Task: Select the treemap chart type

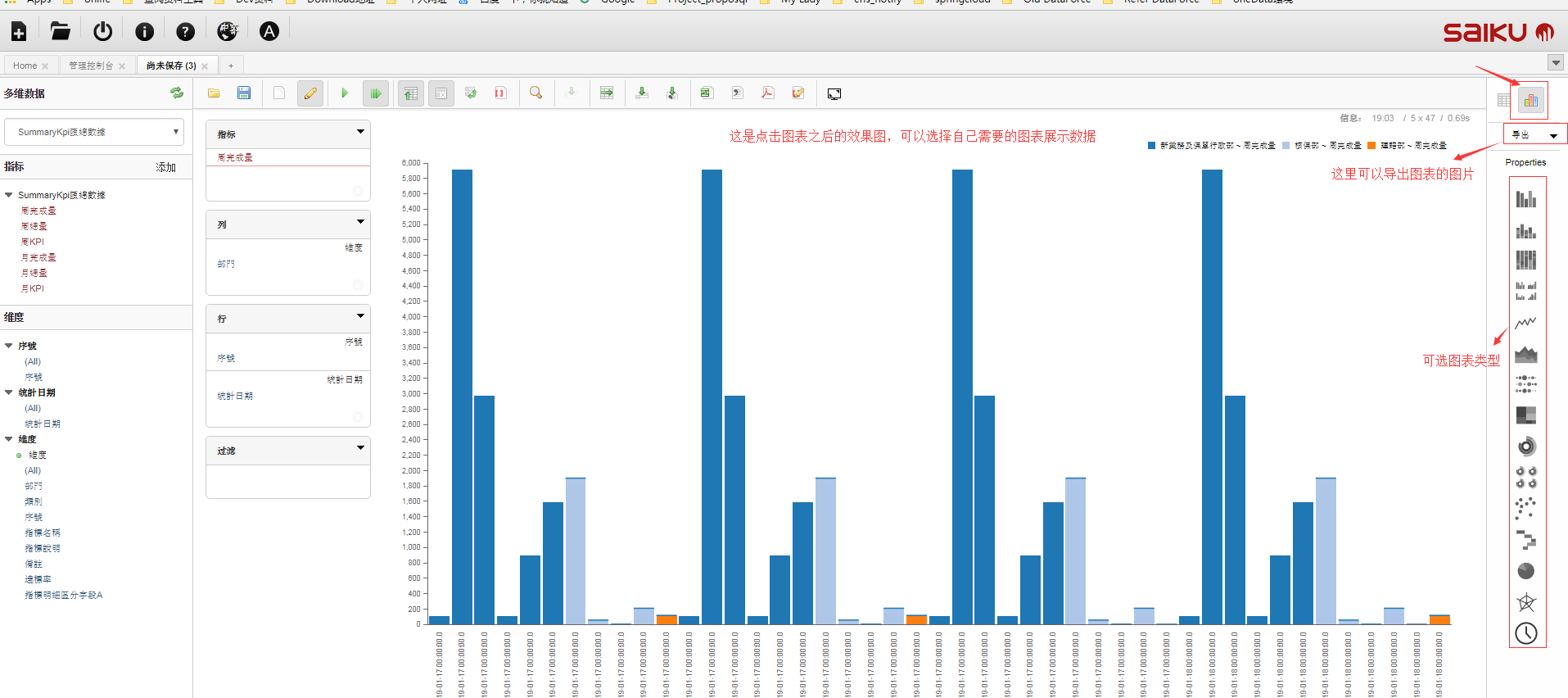Action: pos(1526,415)
